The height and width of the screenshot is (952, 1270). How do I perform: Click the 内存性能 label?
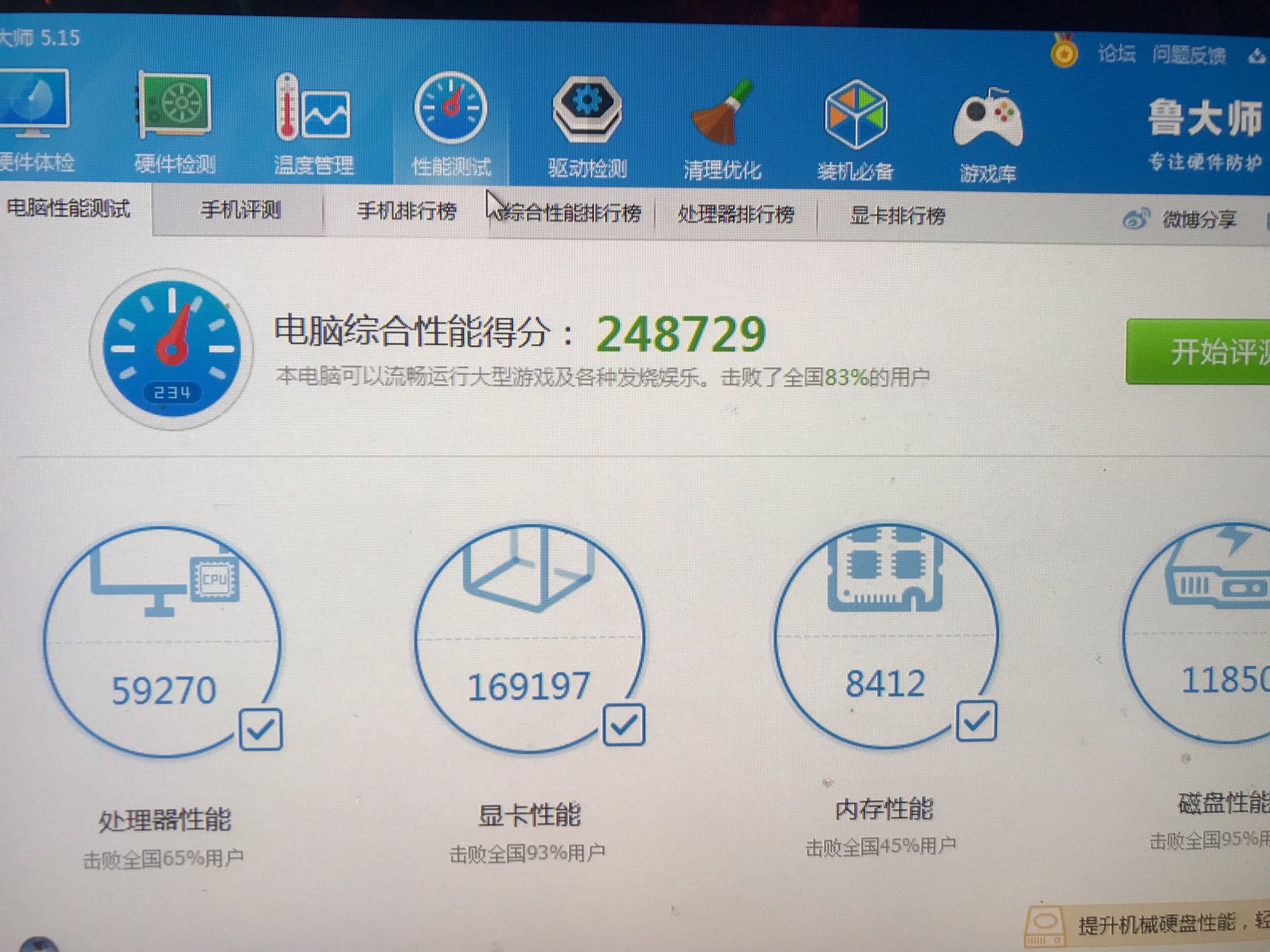point(883,809)
